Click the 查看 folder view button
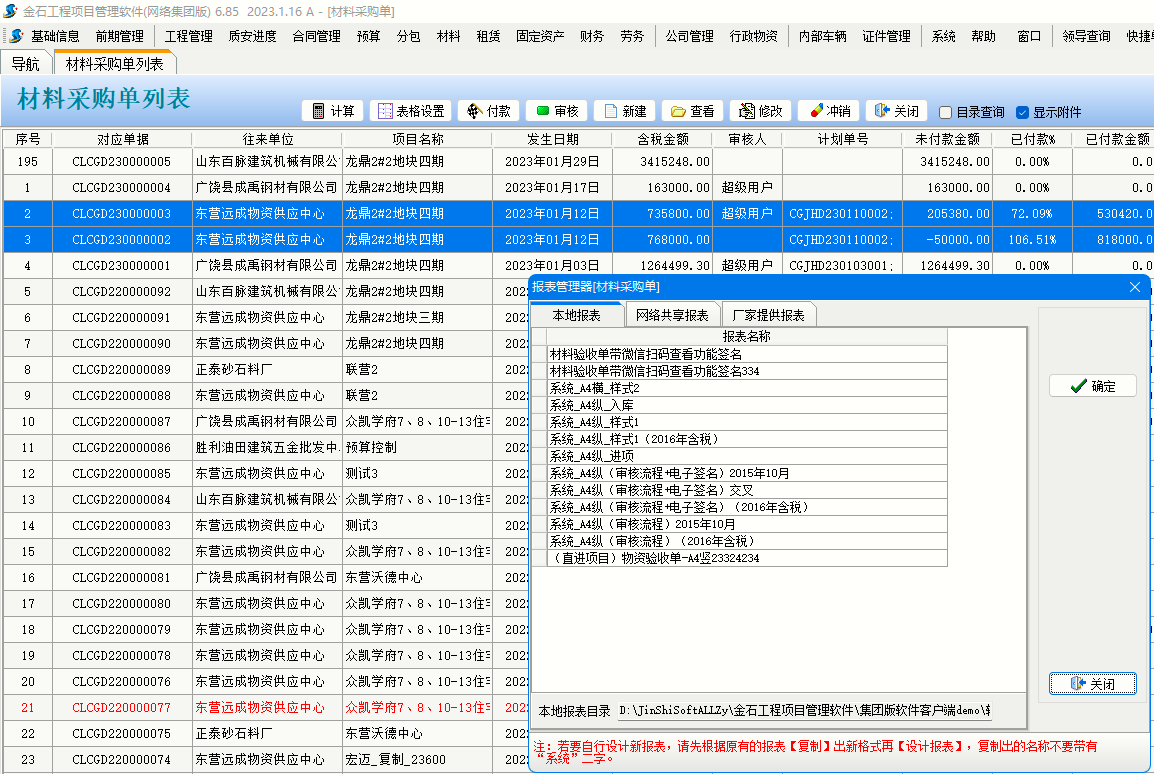The height and width of the screenshot is (774, 1154). 692,111
